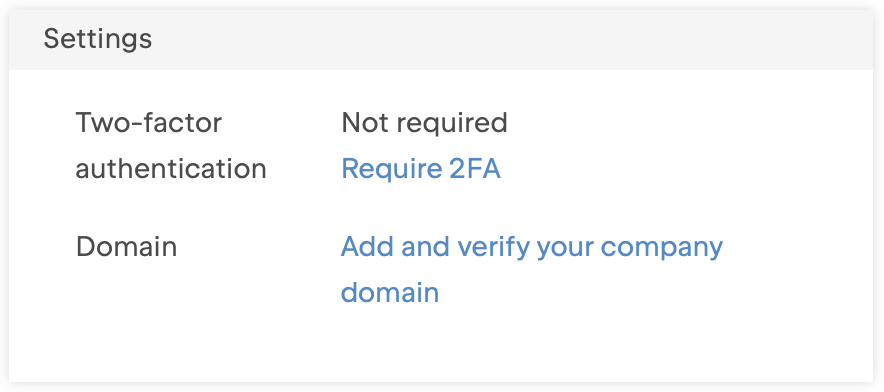
Task: Click Add and verify your company text
Action: click(x=532, y=247)
